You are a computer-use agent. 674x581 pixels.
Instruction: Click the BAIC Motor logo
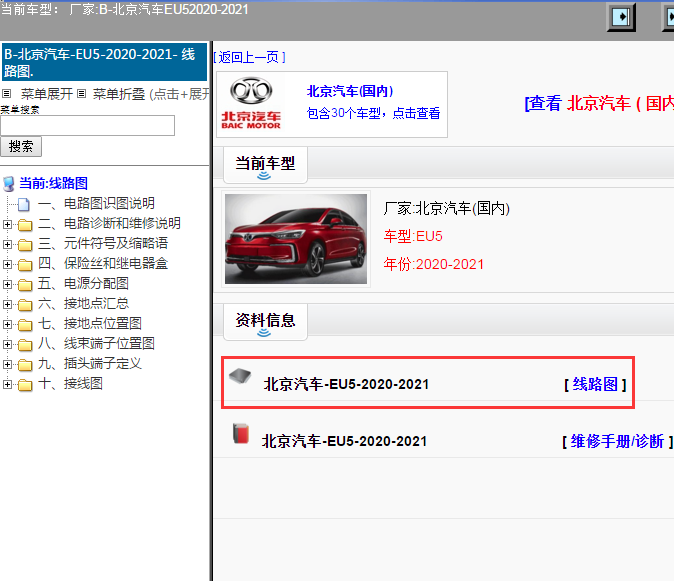point(251,104)
